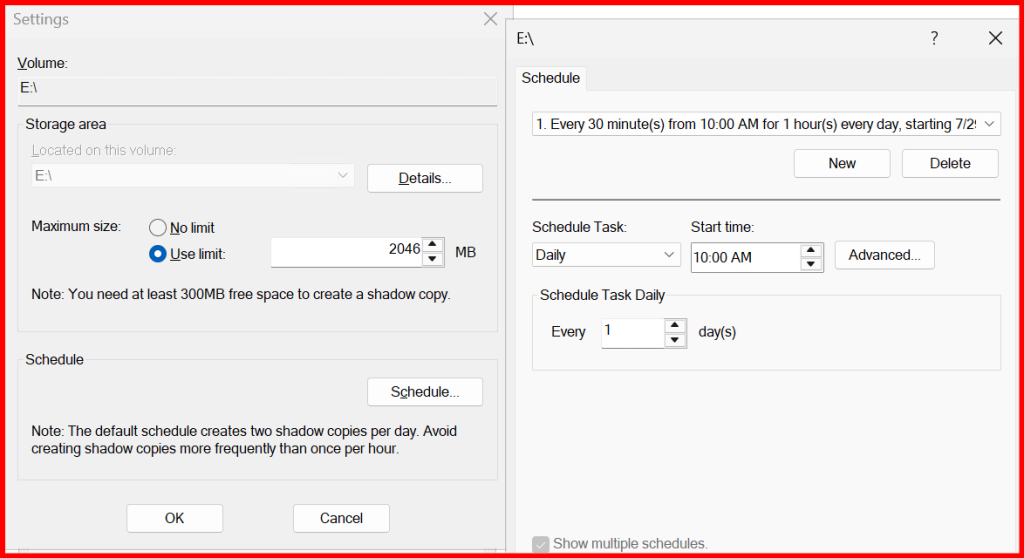Click the Details button
This screenshot has width=1024, height=558.
click(x=425, y=178)
